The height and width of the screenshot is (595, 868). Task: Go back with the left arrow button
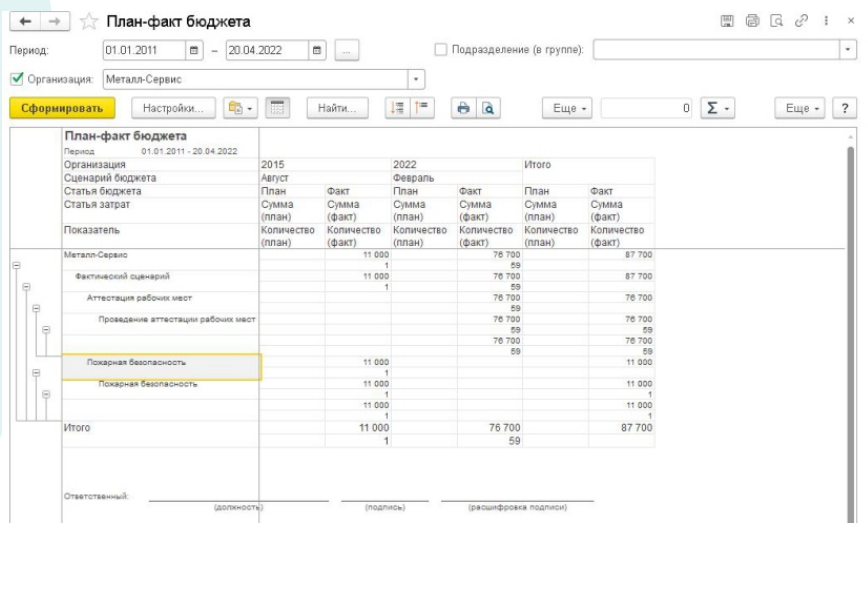(x=25, y=22)
